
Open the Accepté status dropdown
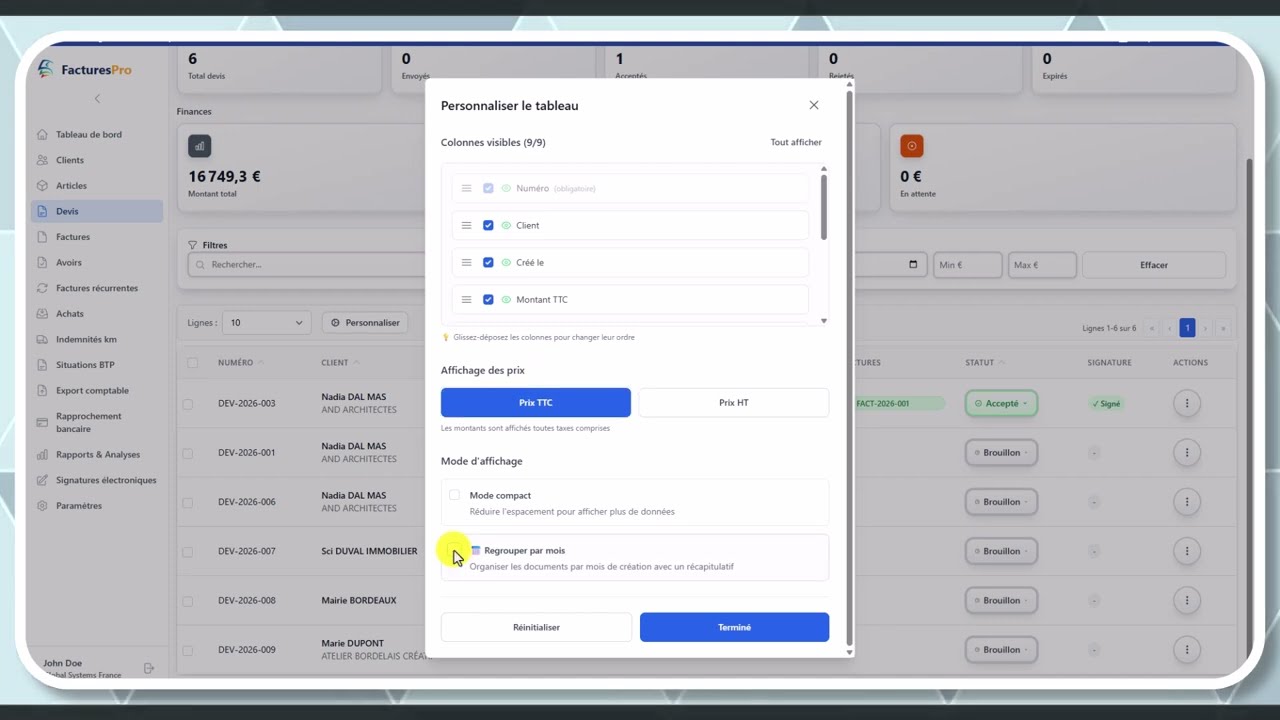pos(1001,403)
